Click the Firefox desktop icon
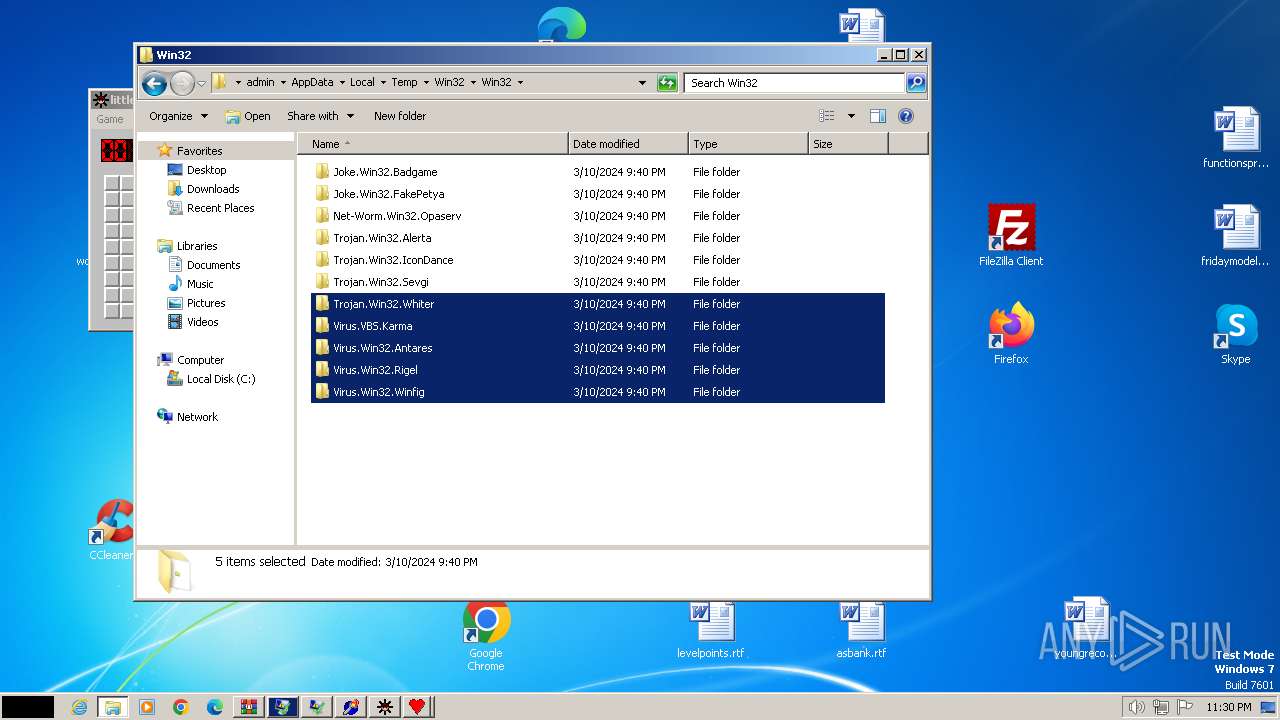This screenshot has width=1280, height=720. point(1011,333)
